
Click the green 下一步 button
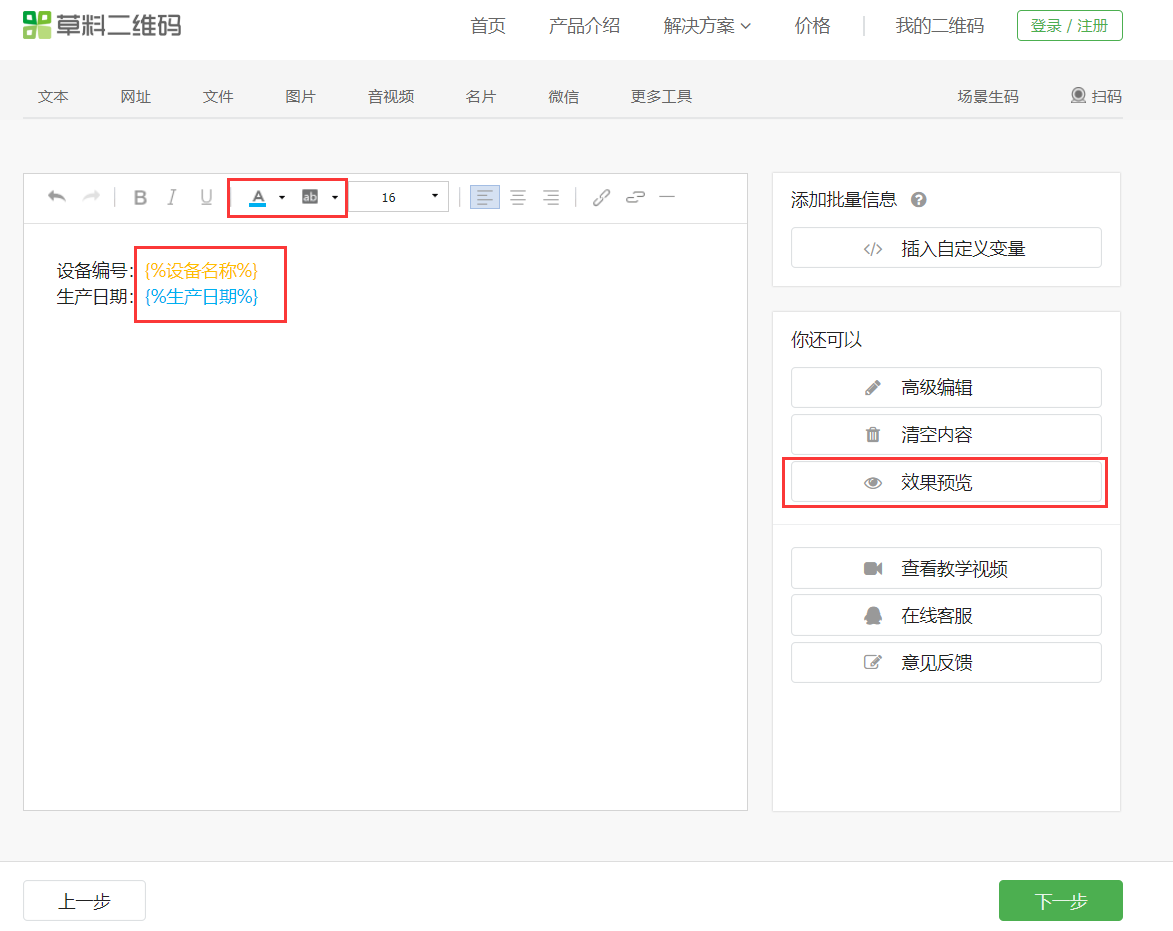(1060, 901)
